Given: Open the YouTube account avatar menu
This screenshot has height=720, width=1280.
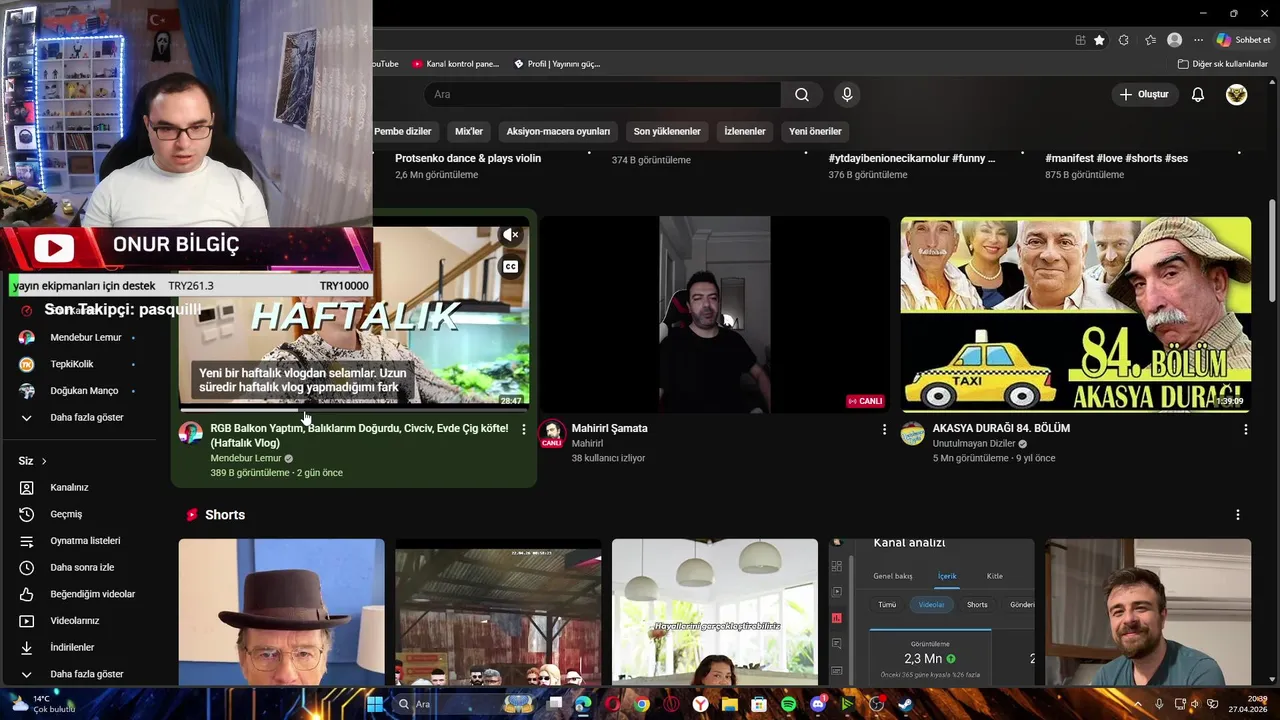Looking at the screenshot, I should pos(1237,95).
